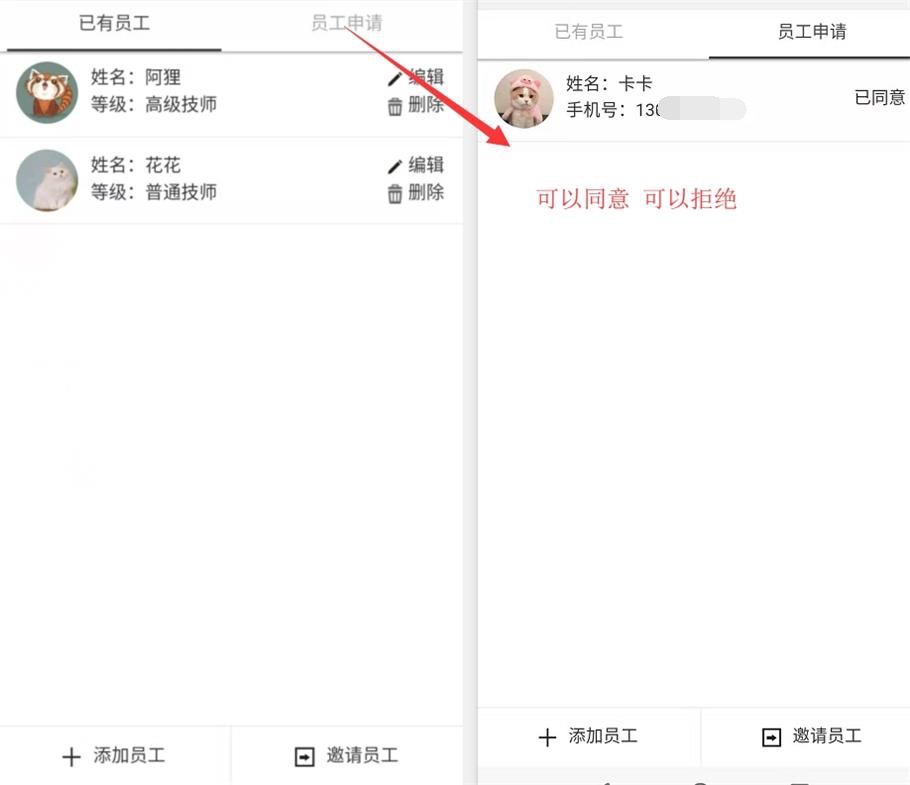Open 卡卡's pink hat cat avatar
The image size is (910, 785).
coord(524,99)
